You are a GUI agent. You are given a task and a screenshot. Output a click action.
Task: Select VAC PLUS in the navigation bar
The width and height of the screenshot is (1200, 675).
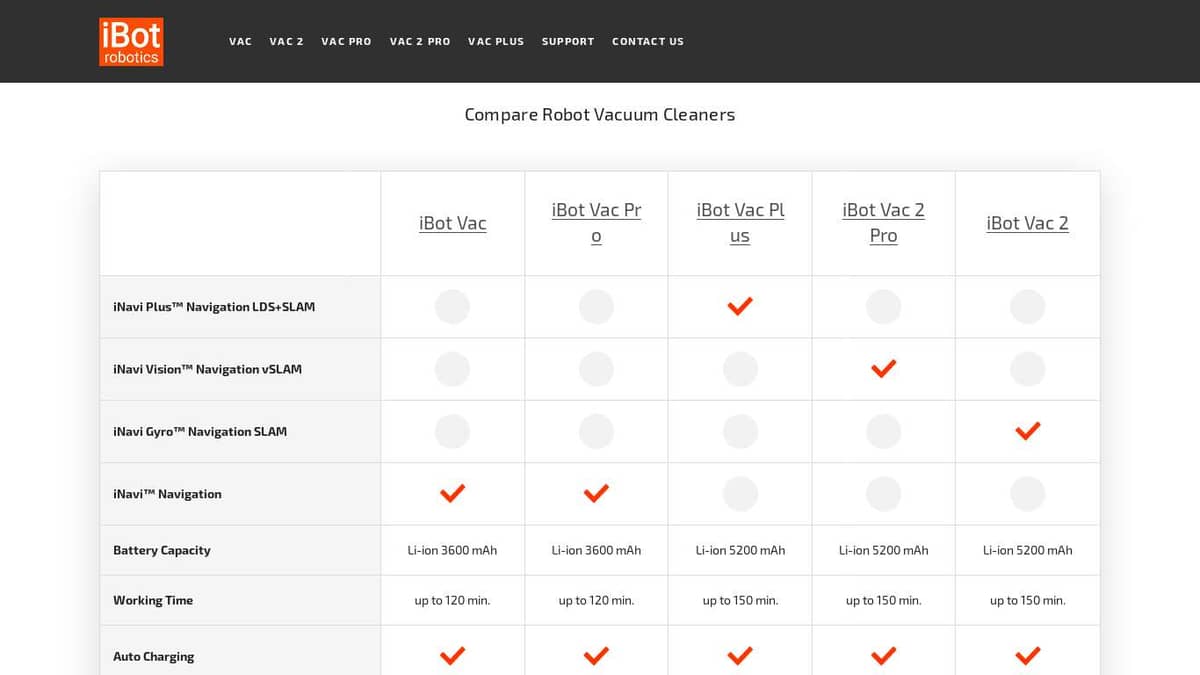(496, 42)
